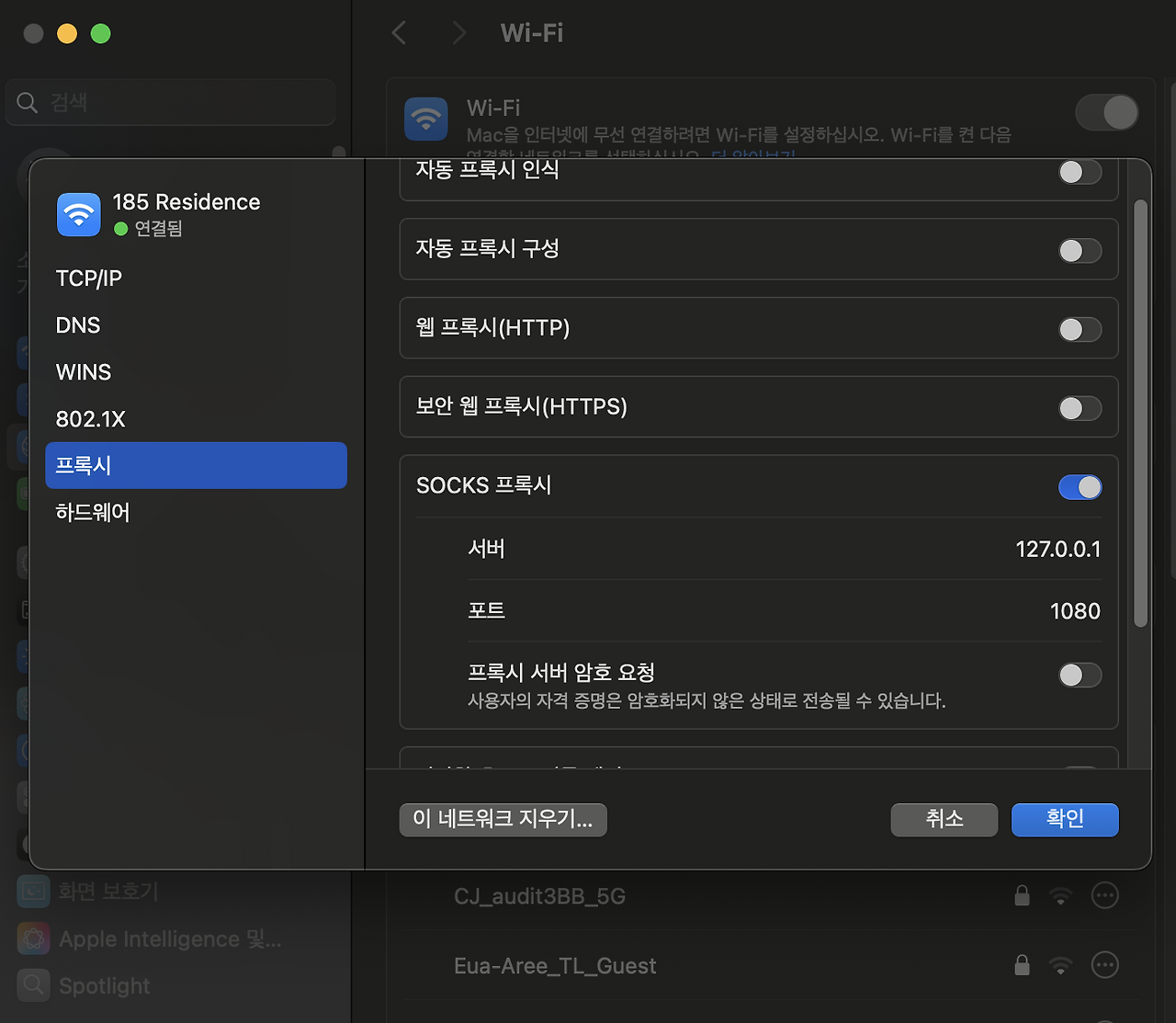Open the DNS settings section
This screenshot has height=1023, width=1176.
point(78,324)
